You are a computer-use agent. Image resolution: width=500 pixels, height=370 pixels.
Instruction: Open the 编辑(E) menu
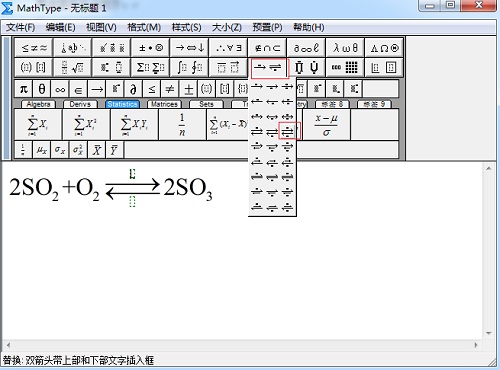coord(60,27)
